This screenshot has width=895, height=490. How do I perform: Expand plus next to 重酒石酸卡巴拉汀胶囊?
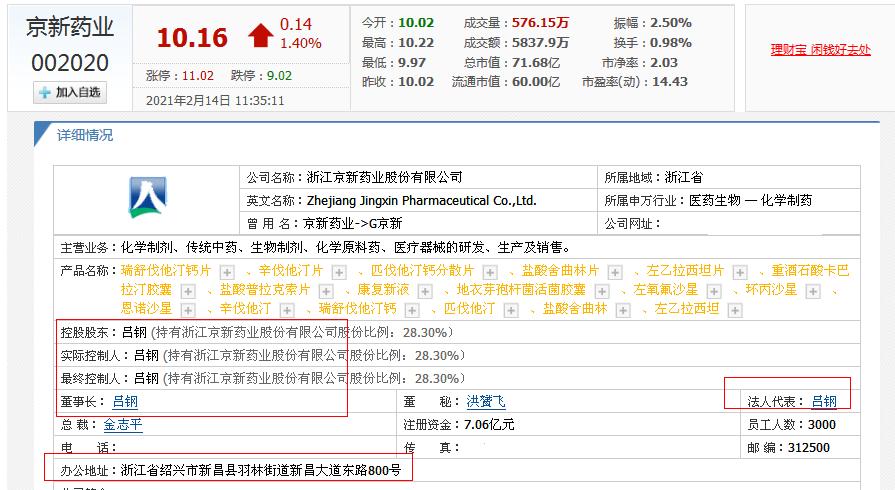188,291
